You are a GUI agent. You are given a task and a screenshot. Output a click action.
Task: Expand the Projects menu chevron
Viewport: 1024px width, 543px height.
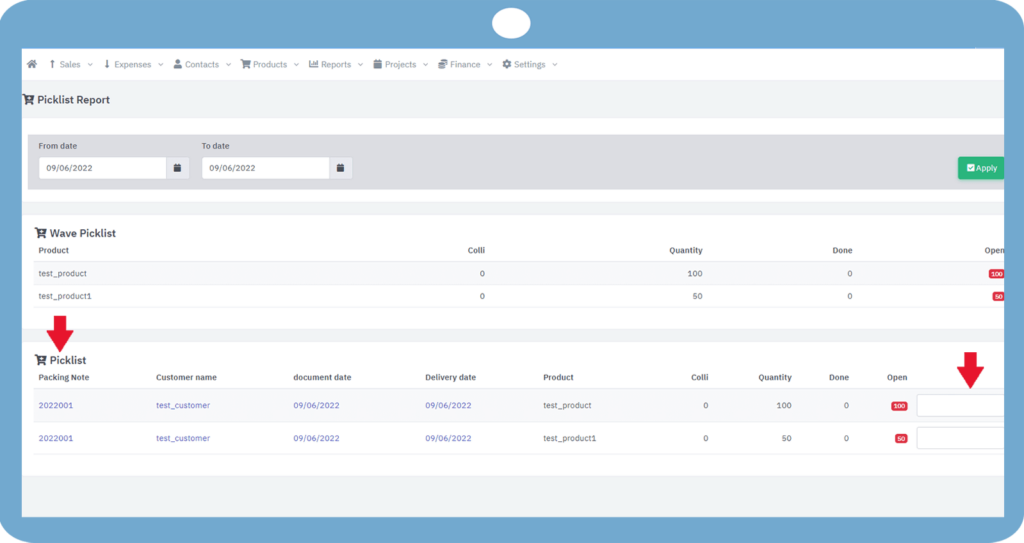(x=426, y=65)
